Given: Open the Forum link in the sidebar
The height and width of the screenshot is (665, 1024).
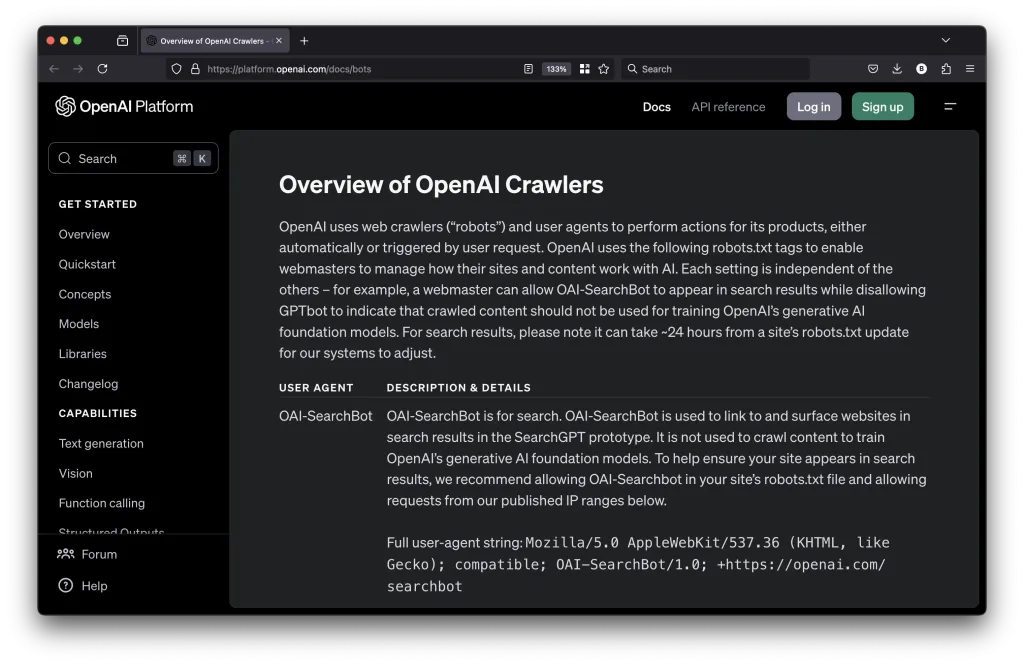Looking at the screenshot, I should (98, 554).
